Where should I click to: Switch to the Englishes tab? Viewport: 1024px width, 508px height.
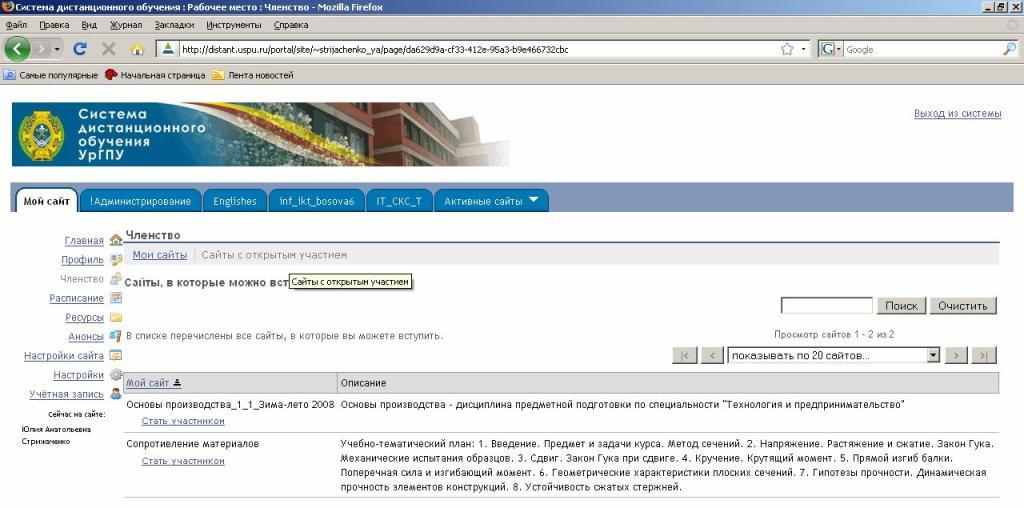tap(235, 201)
